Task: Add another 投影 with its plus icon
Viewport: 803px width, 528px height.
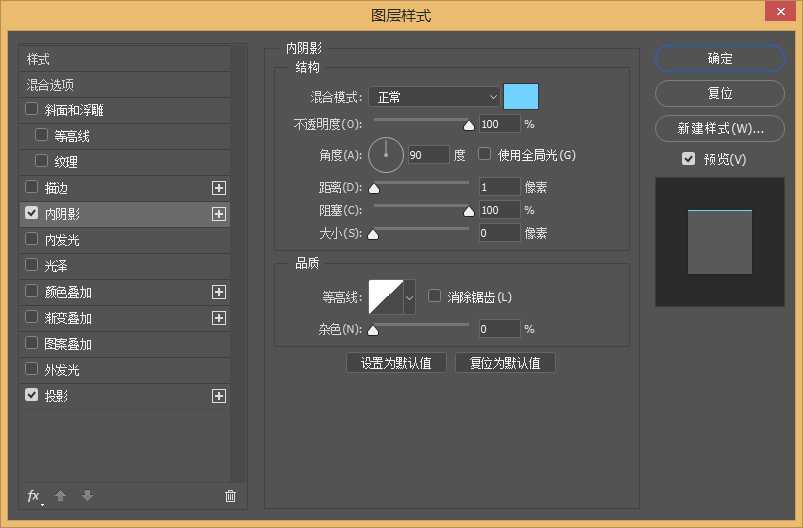Action: tap(219, 396)
